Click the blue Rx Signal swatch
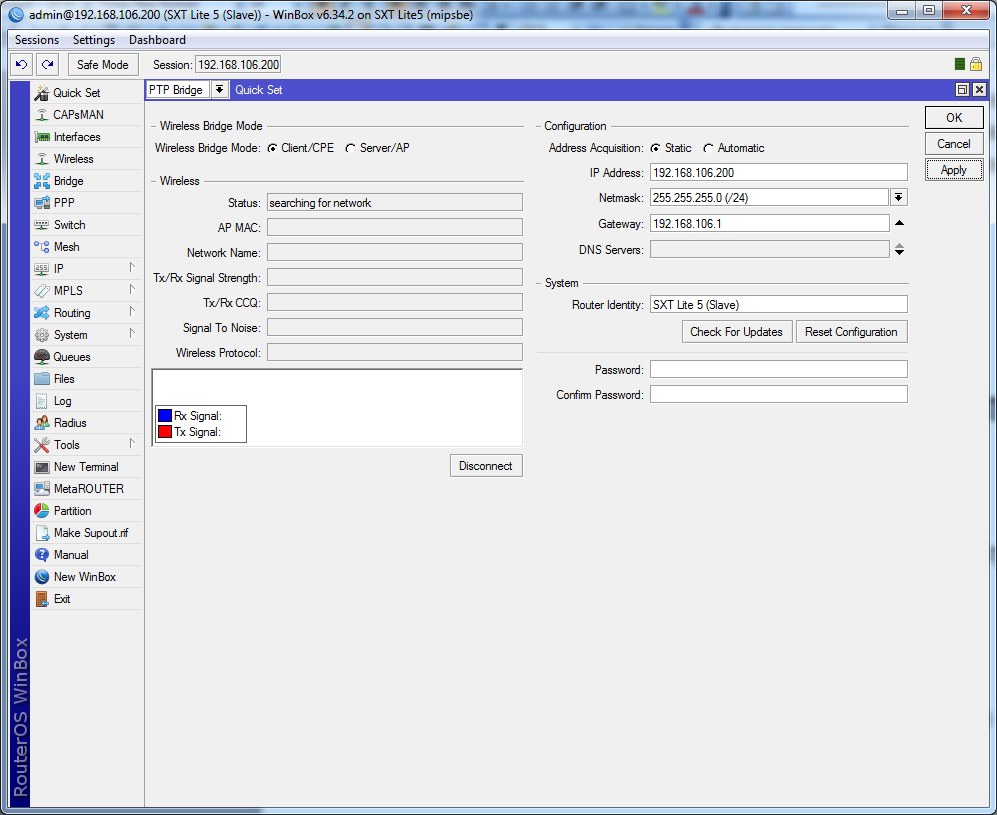 [x=165, y=416]
